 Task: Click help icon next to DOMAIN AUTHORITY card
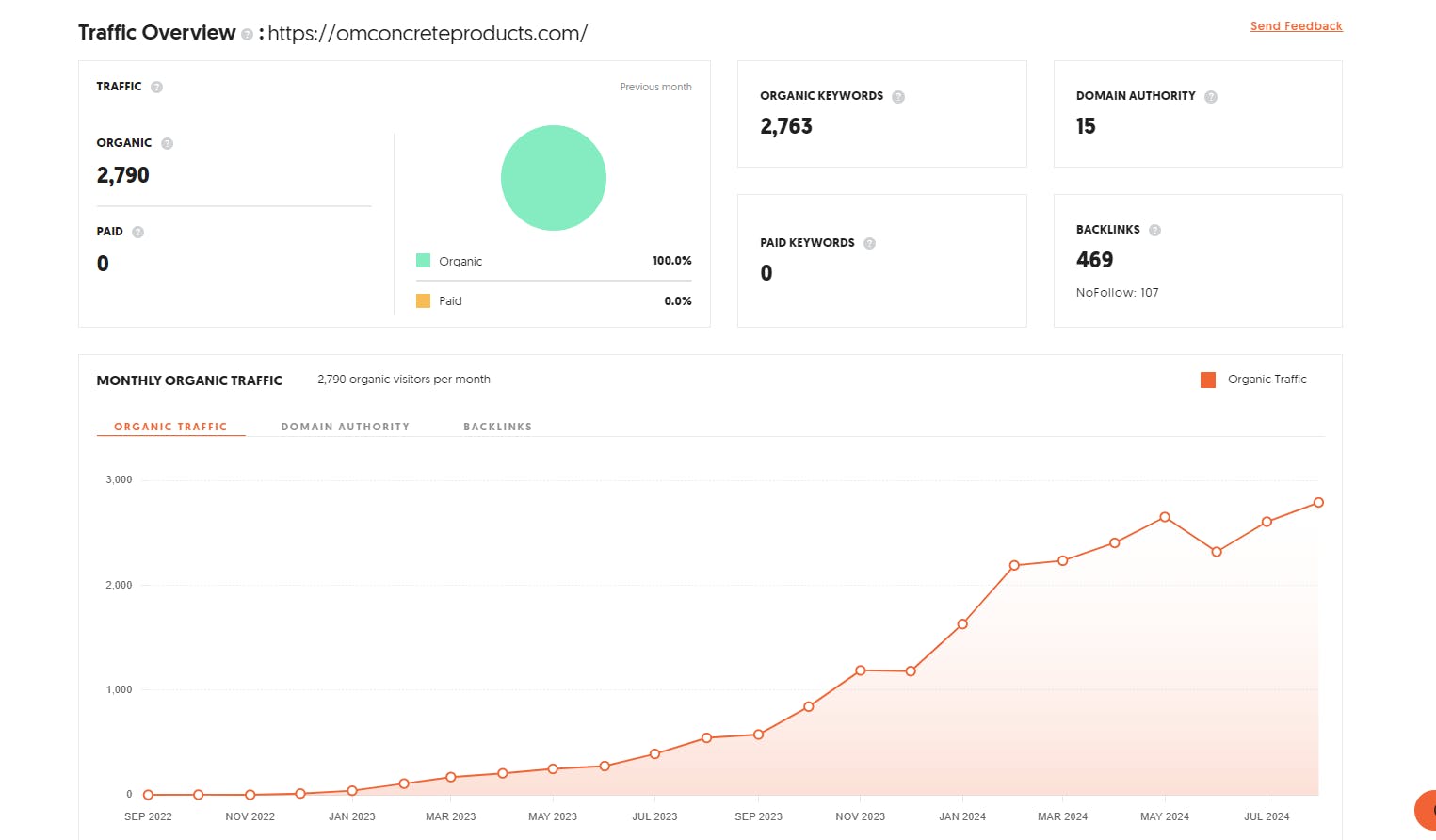point(1211,97)
